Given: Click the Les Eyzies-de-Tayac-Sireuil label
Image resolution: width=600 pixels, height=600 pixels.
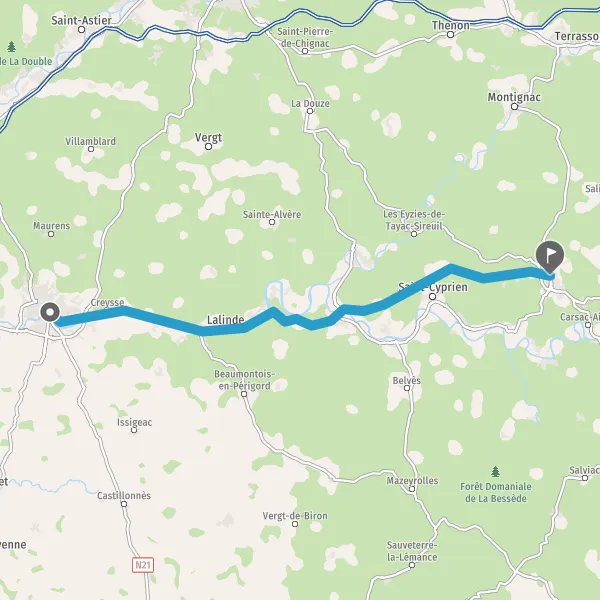Looking at the screenshot, I should [x=414, y=220].
